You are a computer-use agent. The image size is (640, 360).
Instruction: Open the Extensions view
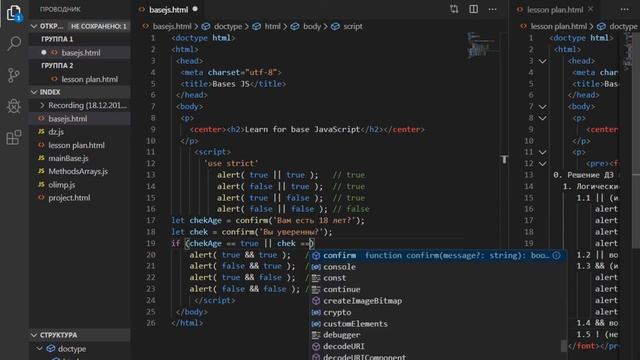pyautogui.click(x=14, y=138)
